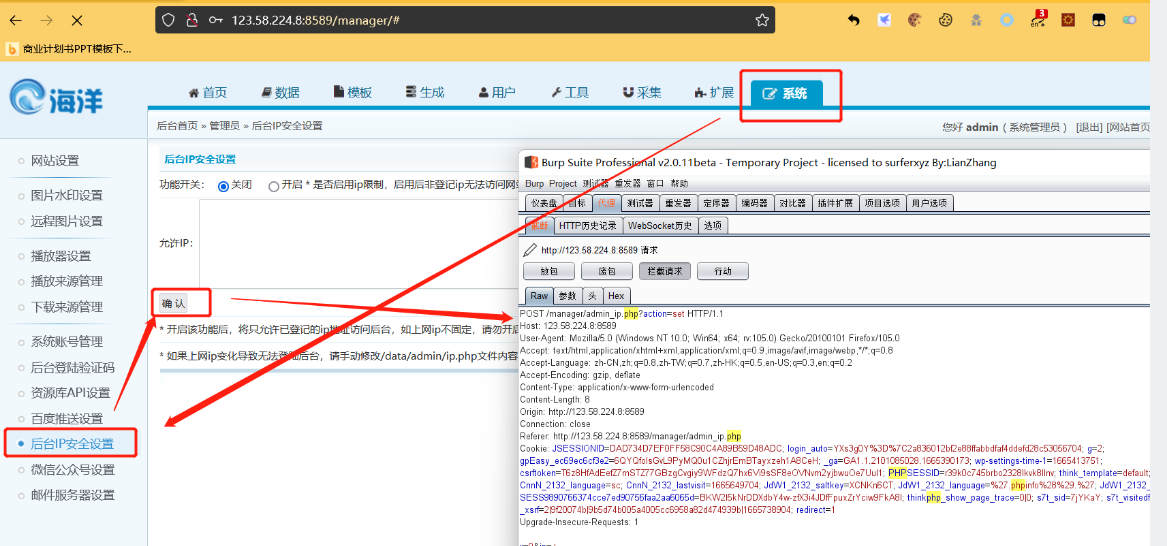Image resolution: width=1167 pixels, height=546 pixels.
Task: Switch to 编码器 tab in Burp
Action: pos(753,202)
